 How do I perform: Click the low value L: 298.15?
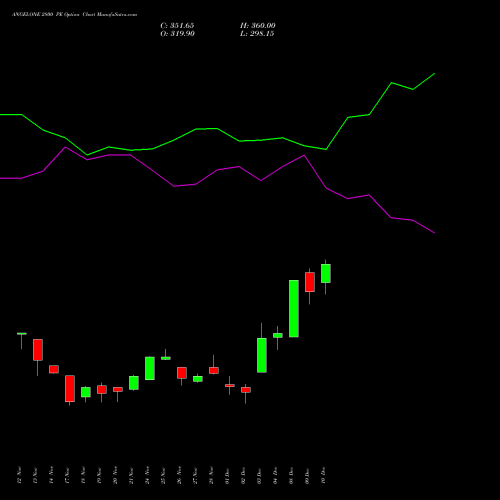coord(257,34)
